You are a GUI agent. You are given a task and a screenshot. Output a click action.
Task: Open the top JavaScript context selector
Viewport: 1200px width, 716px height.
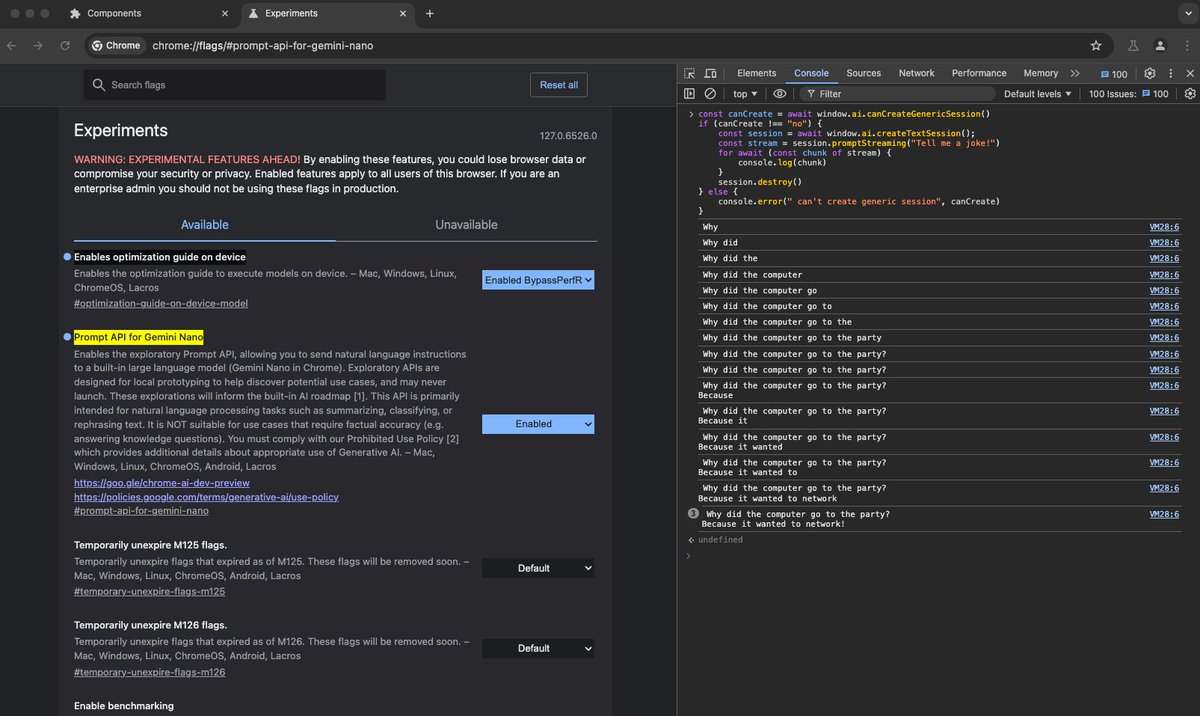pyautogui.click(x=746, y=94)
